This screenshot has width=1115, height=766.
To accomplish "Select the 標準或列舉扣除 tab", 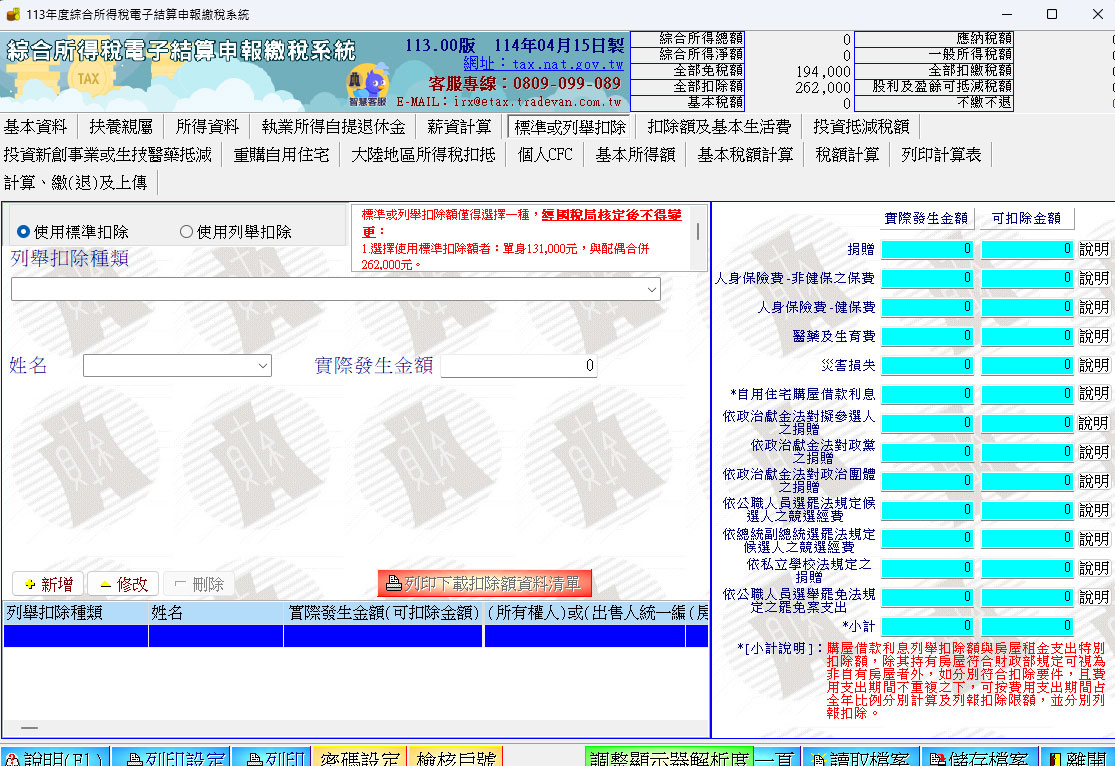I will pyautogui.click(x=570, y=127).
